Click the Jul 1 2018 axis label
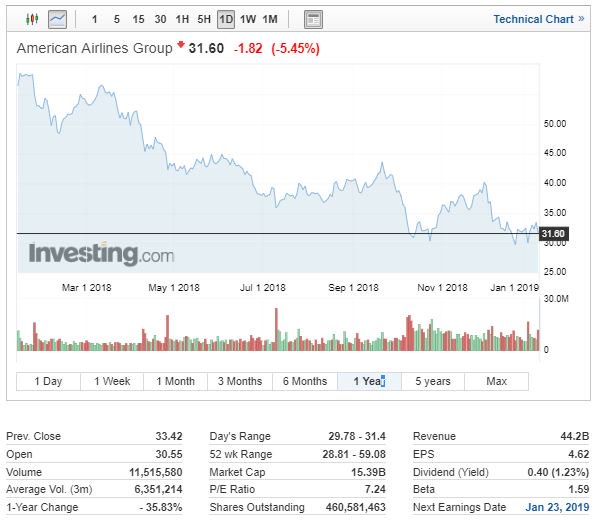Viewport: 599px width, 529px height. tap(263, 288)
